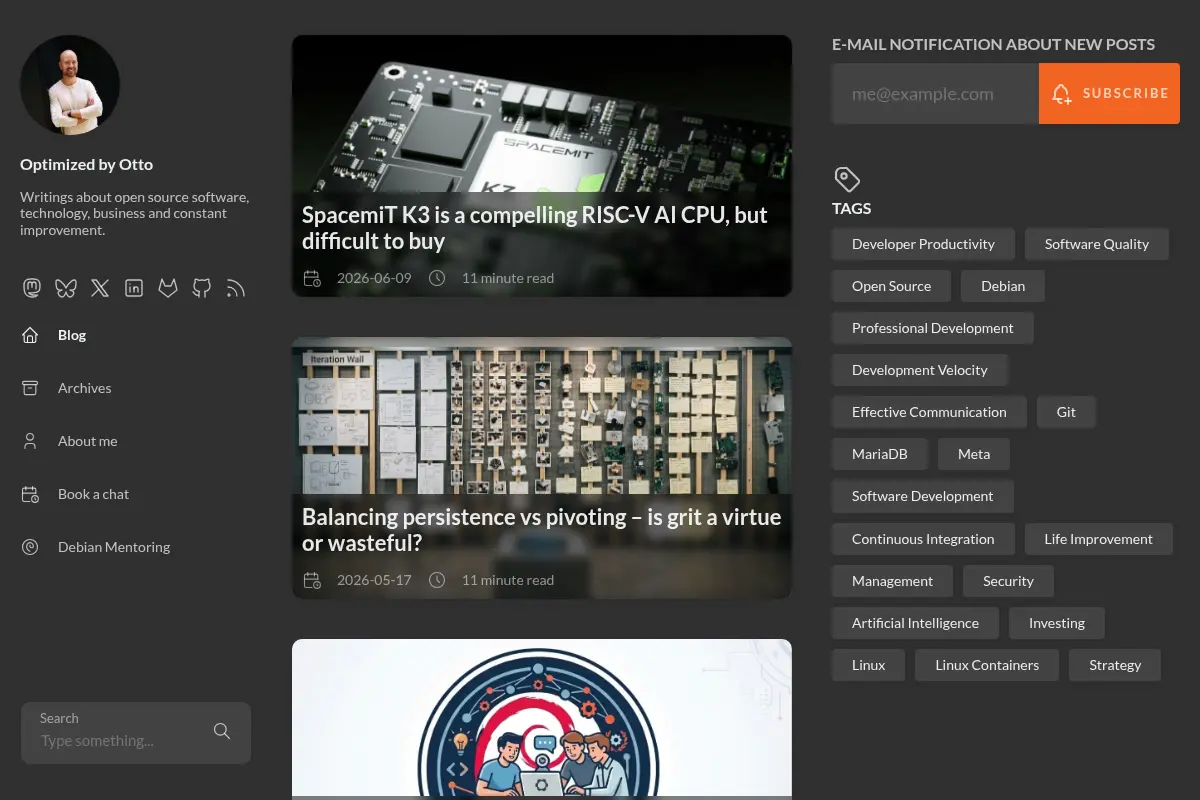Focus the me@example.com email field
The image size is (1200, 800).
pyautogui.click(x=935, y=94)
